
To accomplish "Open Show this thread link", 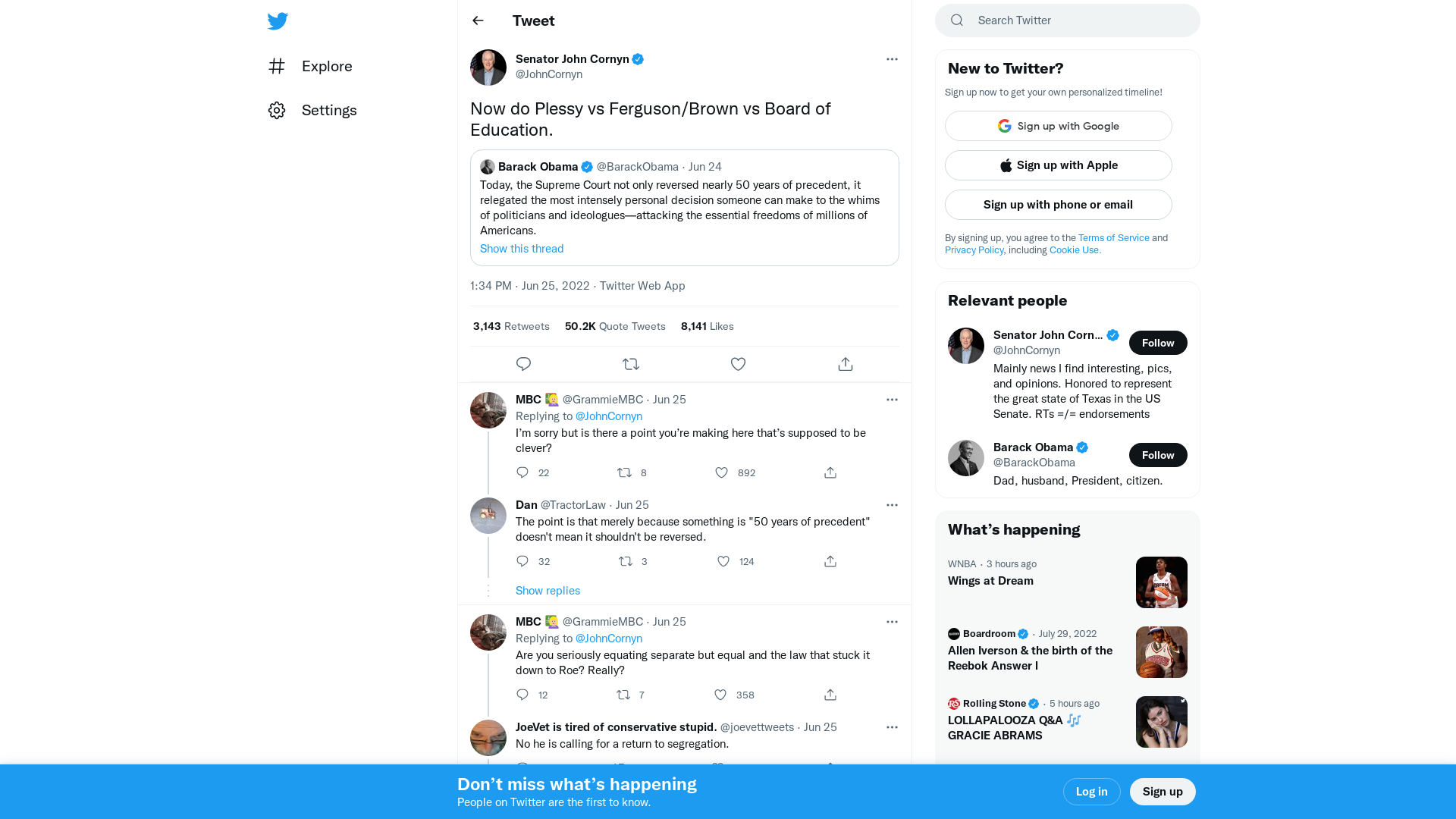I will pos(522,249).
